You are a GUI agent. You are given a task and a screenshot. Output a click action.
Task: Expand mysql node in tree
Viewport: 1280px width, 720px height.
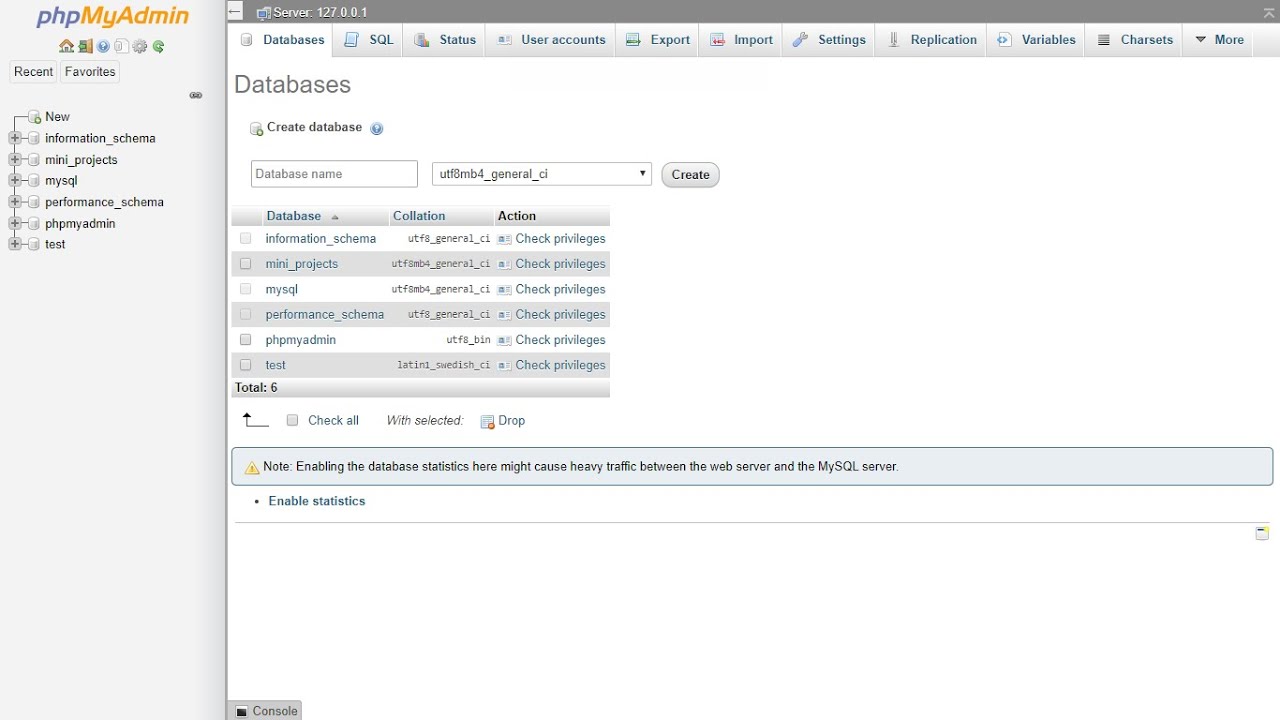click(15, 181)
